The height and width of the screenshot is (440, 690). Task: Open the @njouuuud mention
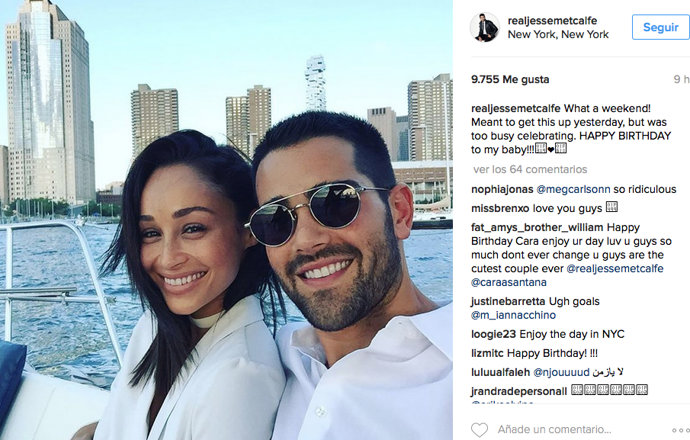pyautogui.click(x=561, y=373)
